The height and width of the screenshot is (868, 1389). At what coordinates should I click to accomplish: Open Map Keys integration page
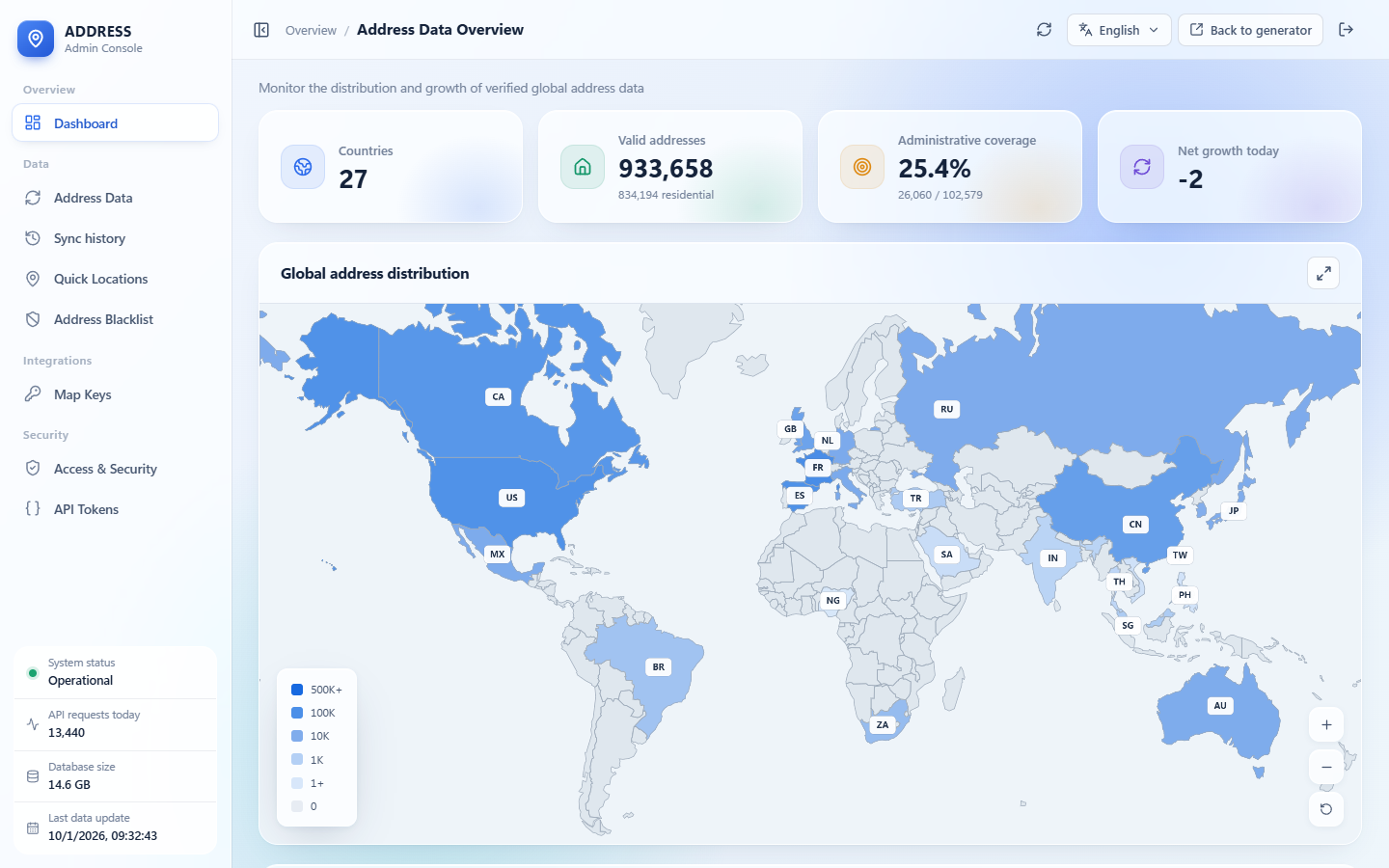[x=115, y=394]
